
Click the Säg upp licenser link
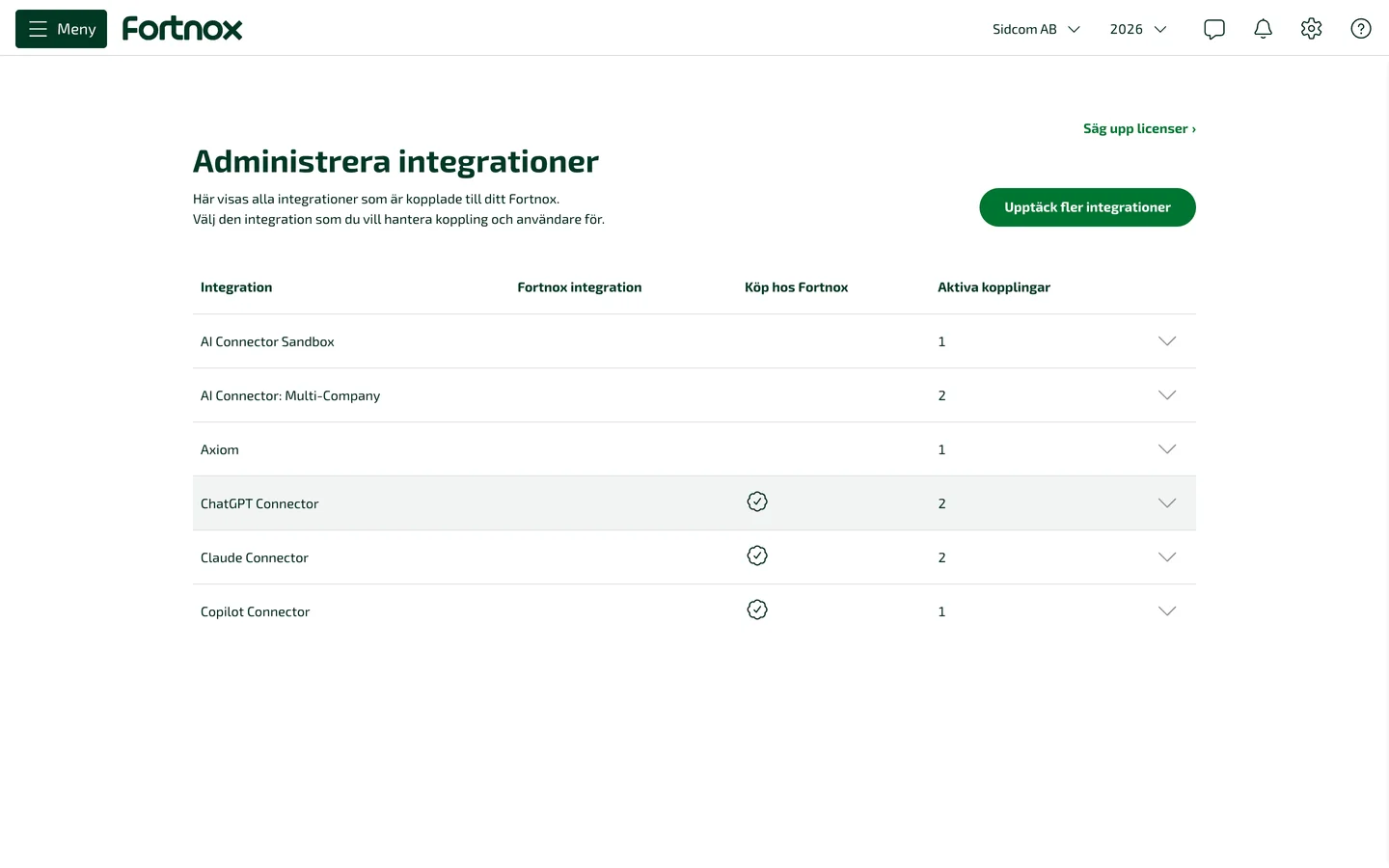coord(1139,128)
